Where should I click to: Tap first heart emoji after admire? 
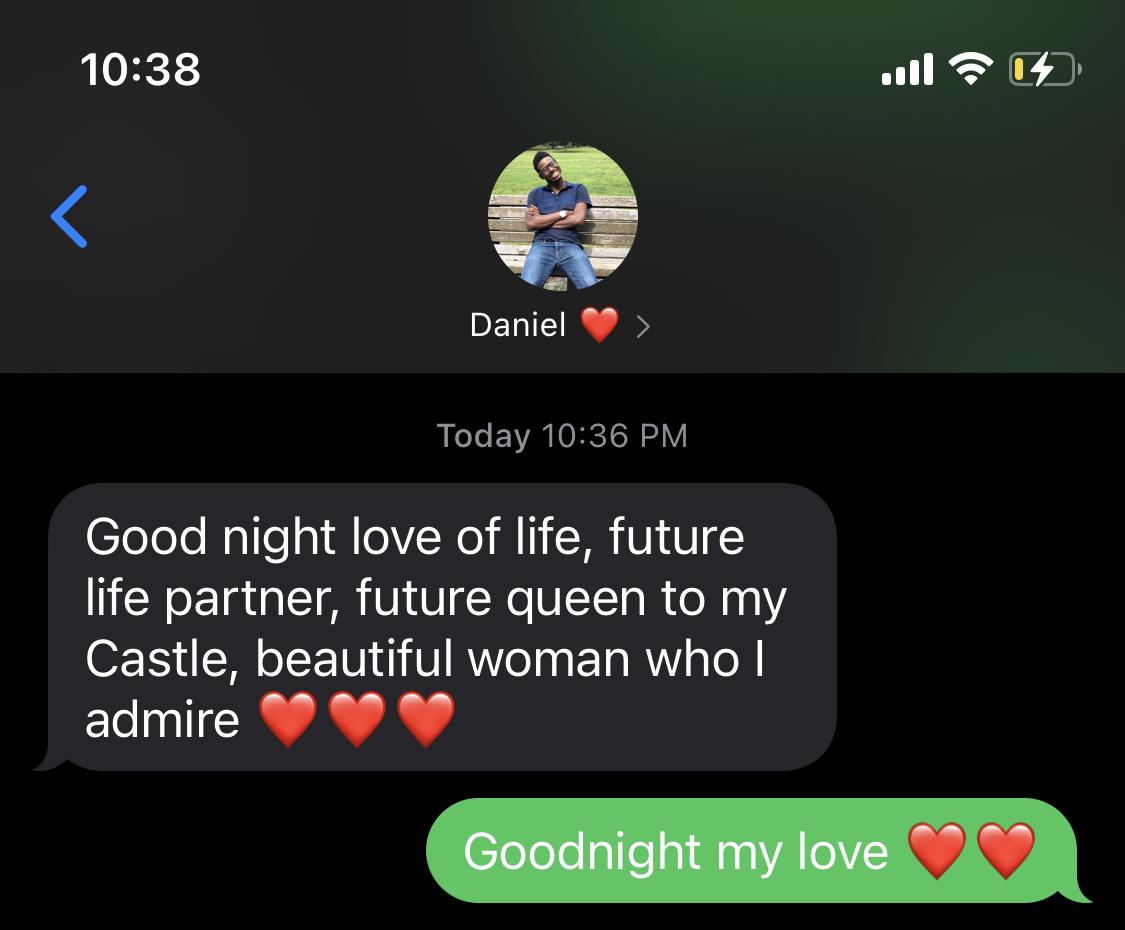point(288,719)
